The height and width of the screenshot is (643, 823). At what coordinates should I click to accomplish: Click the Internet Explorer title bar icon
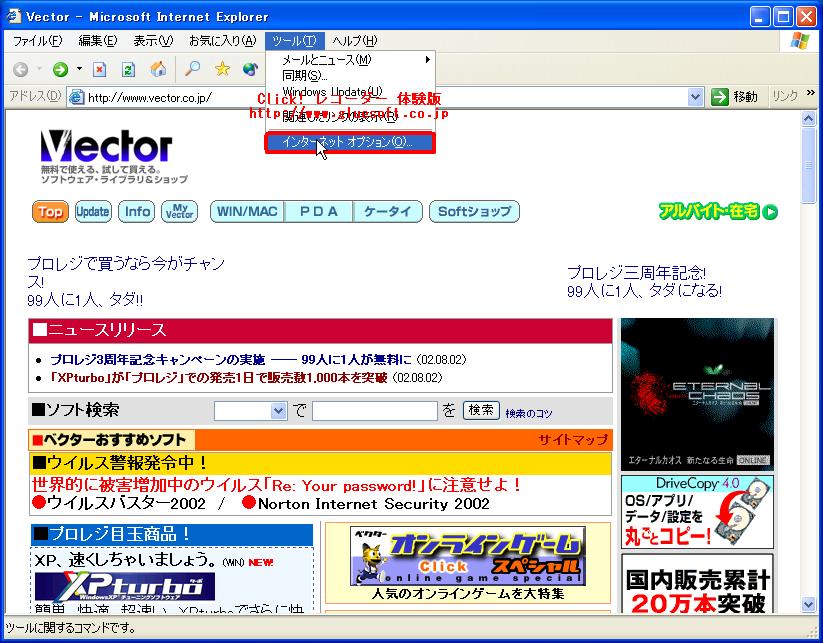coord(13,16)
